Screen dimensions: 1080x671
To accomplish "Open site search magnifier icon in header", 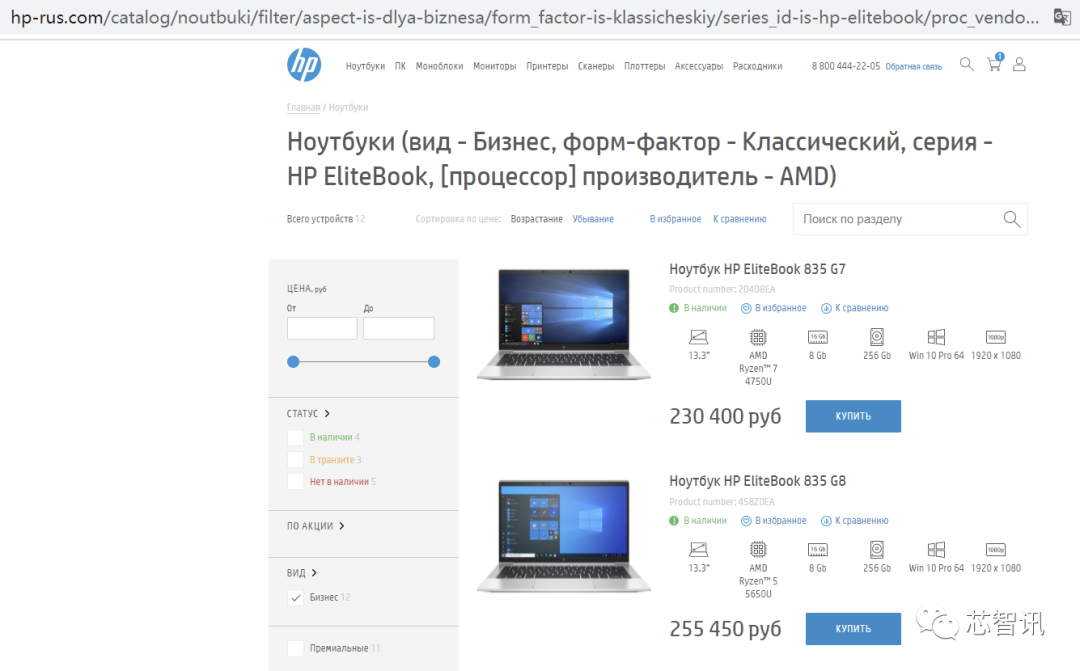I will (x=967, y=64).
